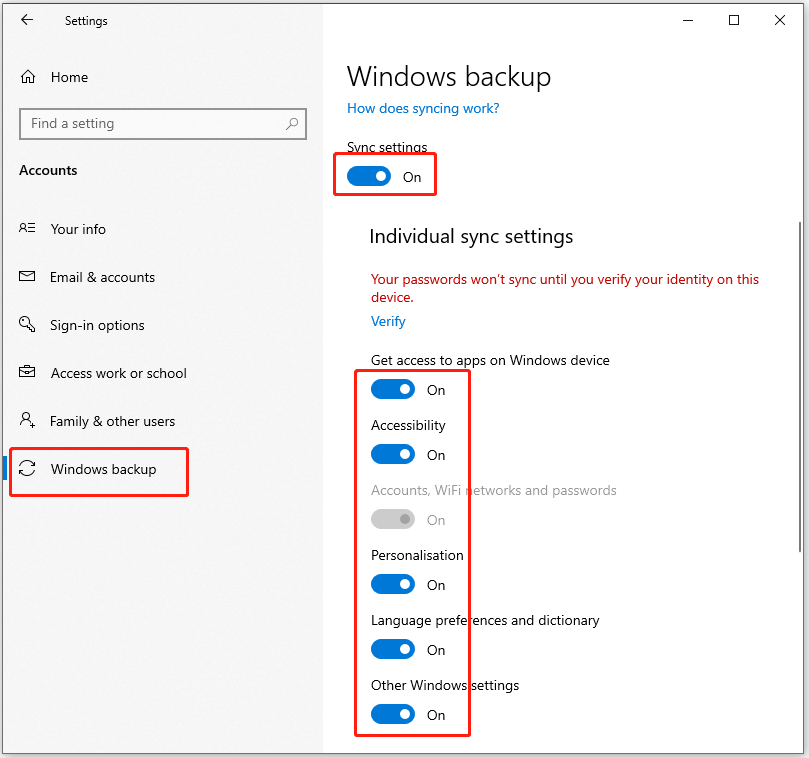This screenshot has height=758, width=809.
Task: Open Email & accounts settings
Action: click(x=102, y=278)
